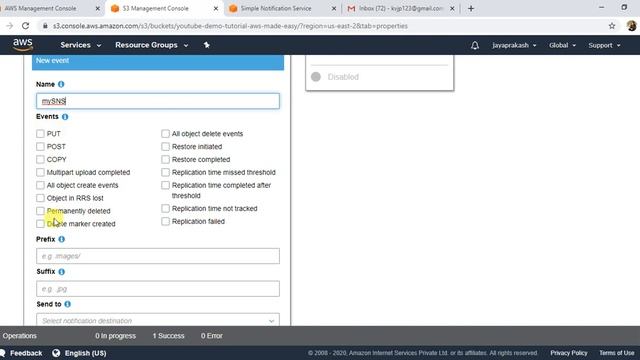
Task: Click the New event header bar
Action: click(158, 62)
